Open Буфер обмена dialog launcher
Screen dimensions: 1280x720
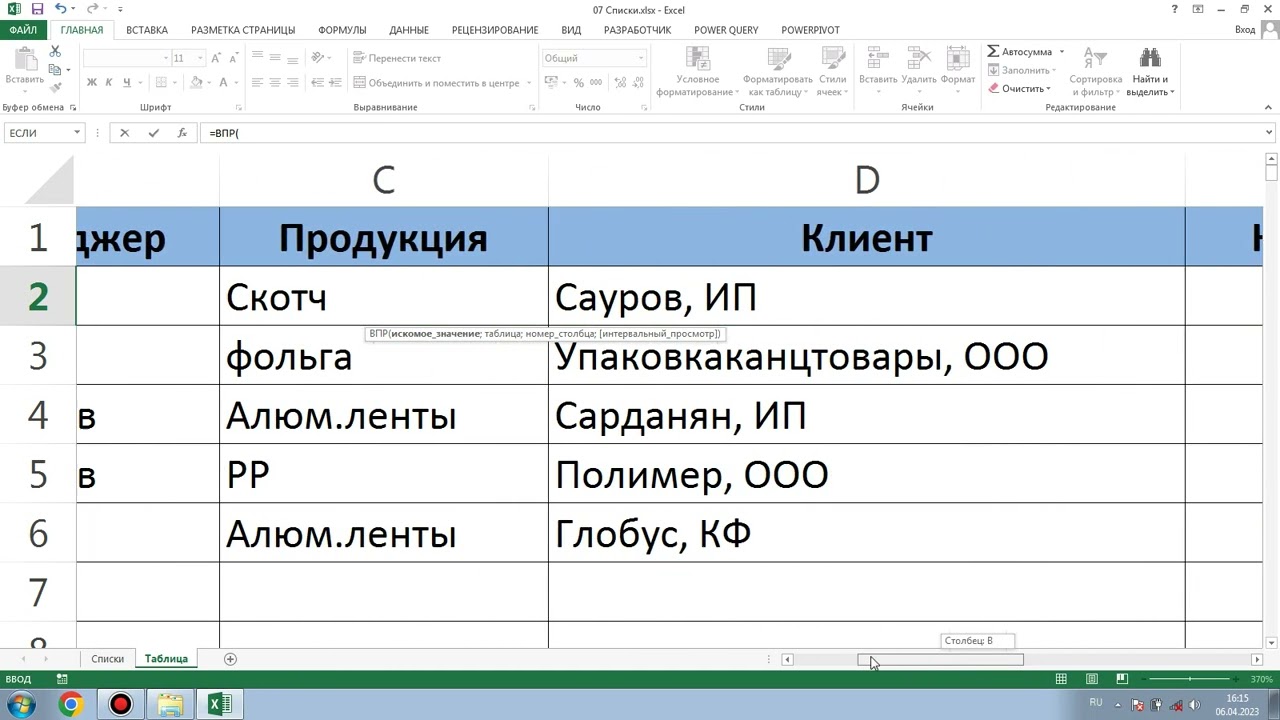click(x=73, y=107)
